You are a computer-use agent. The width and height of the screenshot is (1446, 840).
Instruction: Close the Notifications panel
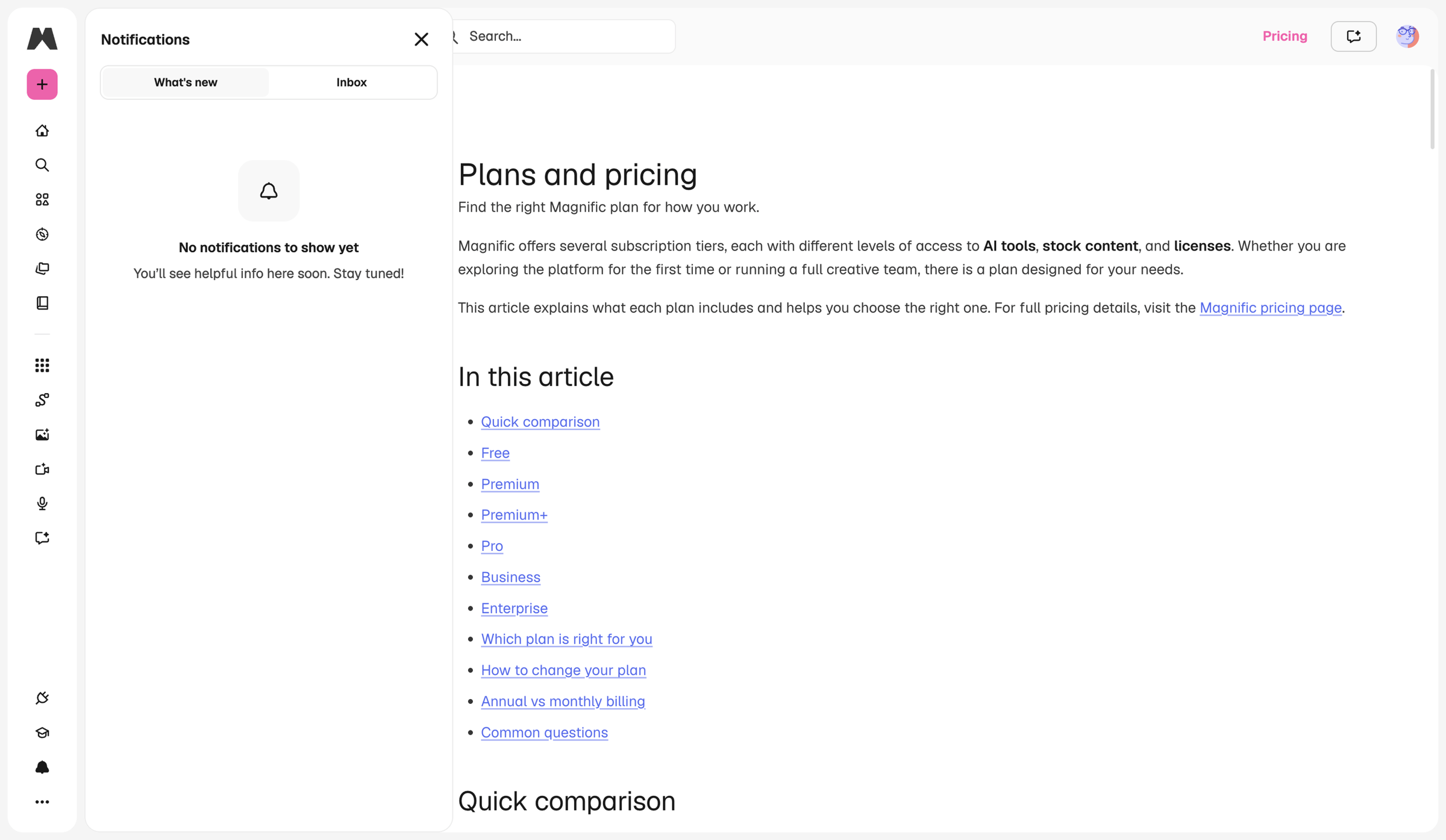click(421, 39)
